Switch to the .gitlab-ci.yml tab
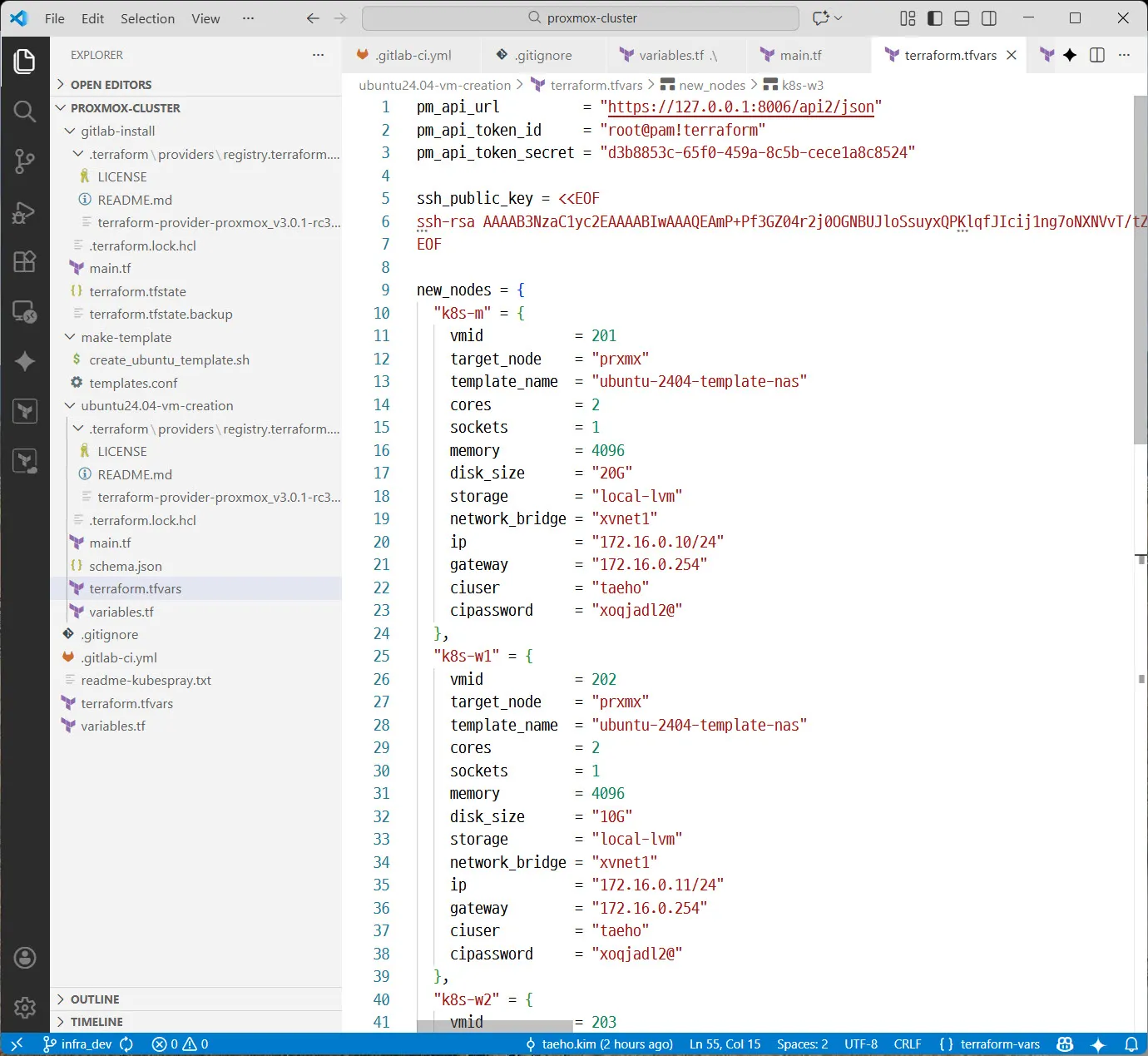 (412, 55)
